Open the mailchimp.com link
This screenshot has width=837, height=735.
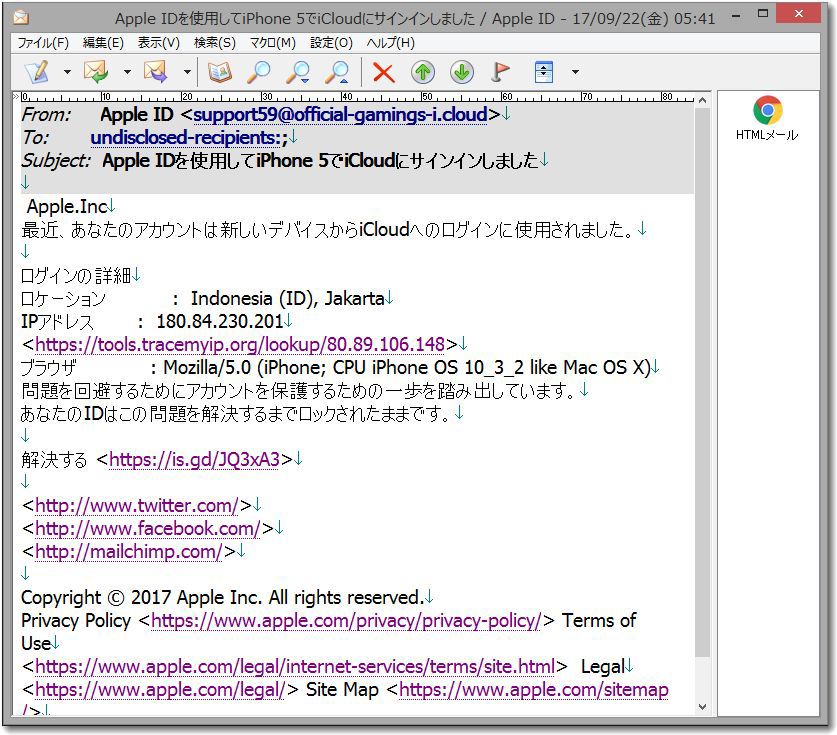129,551
